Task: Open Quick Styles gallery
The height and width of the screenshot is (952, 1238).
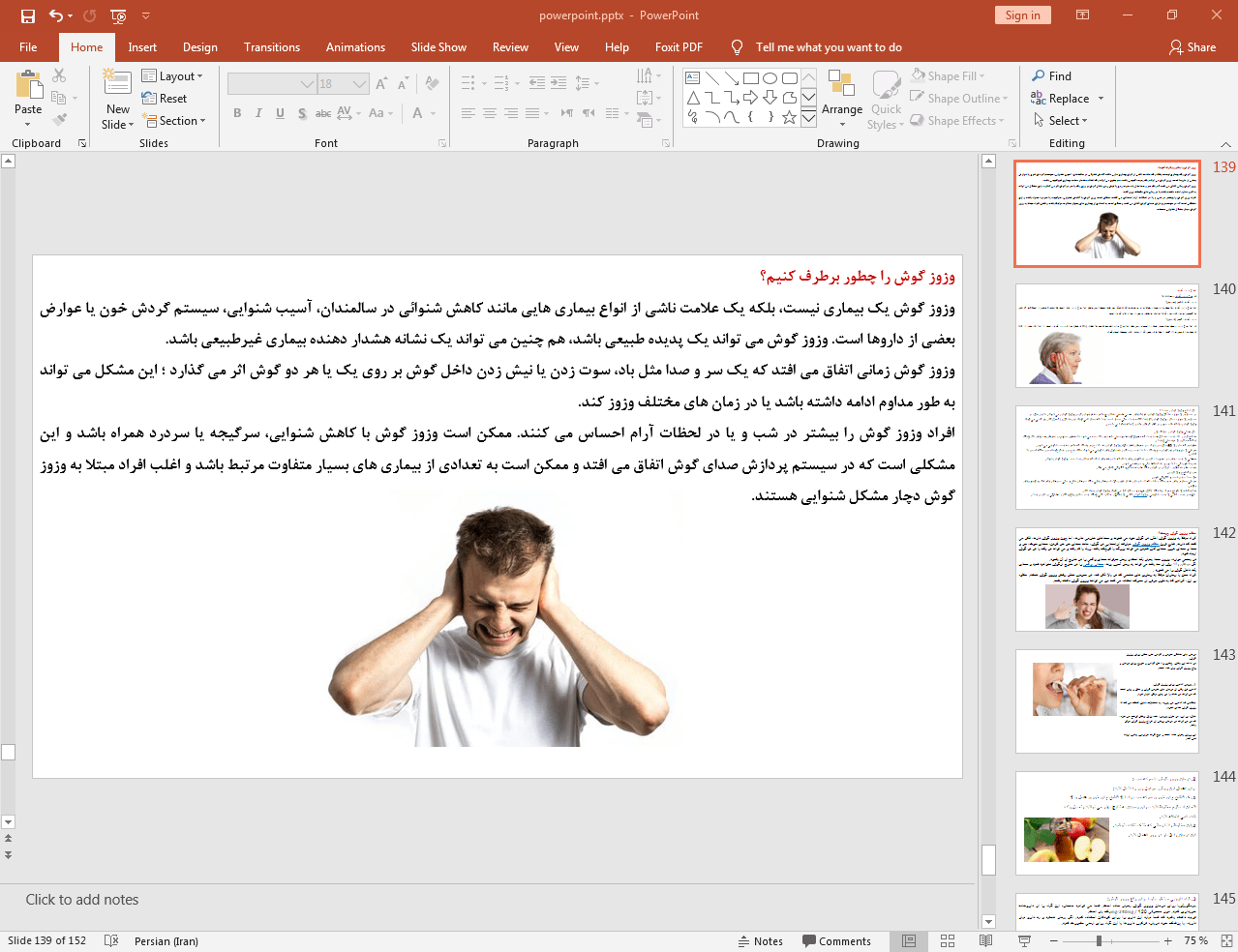Action: 886,99
